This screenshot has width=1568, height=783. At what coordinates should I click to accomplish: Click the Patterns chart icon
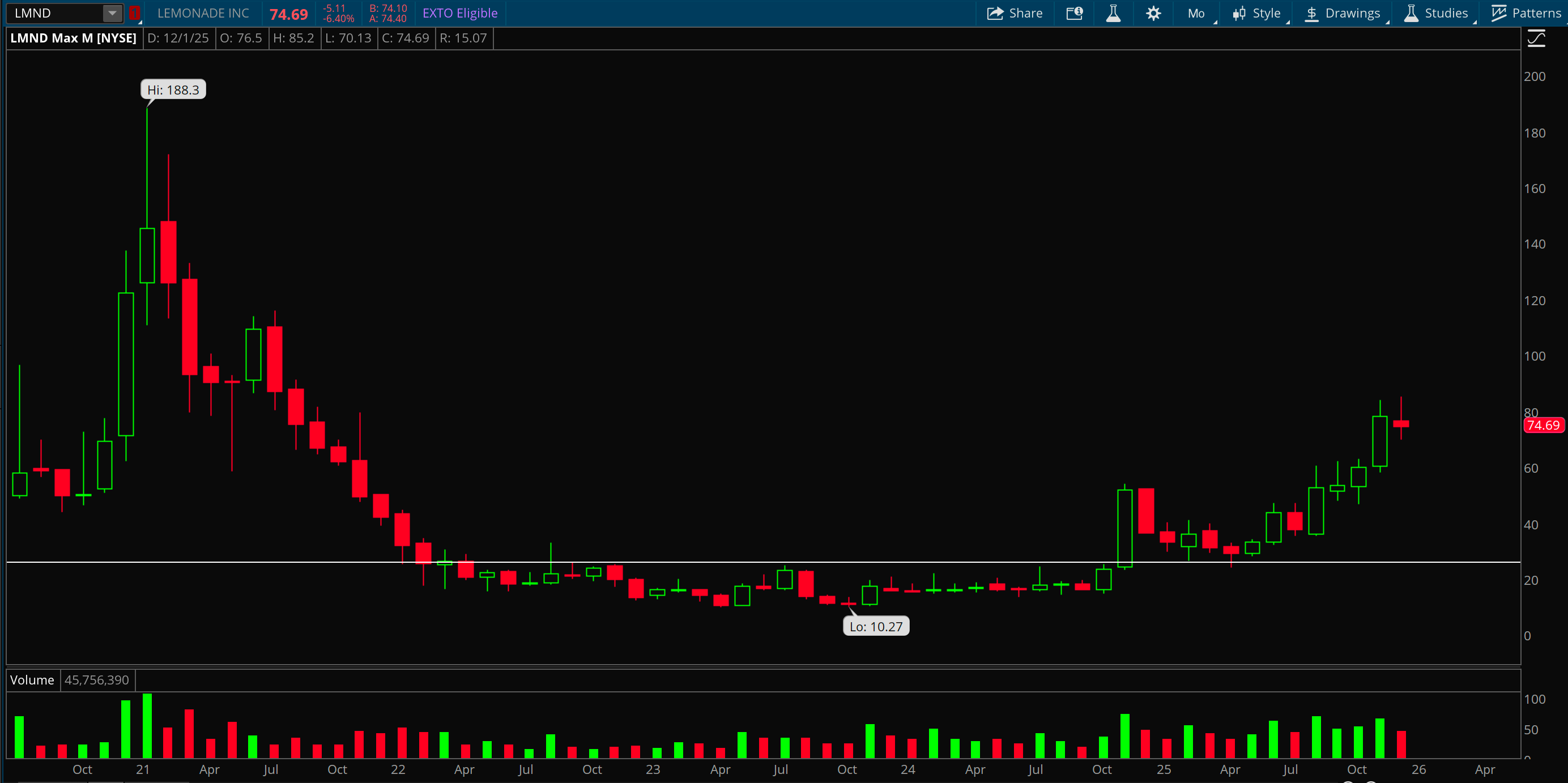pos(1499,14)
